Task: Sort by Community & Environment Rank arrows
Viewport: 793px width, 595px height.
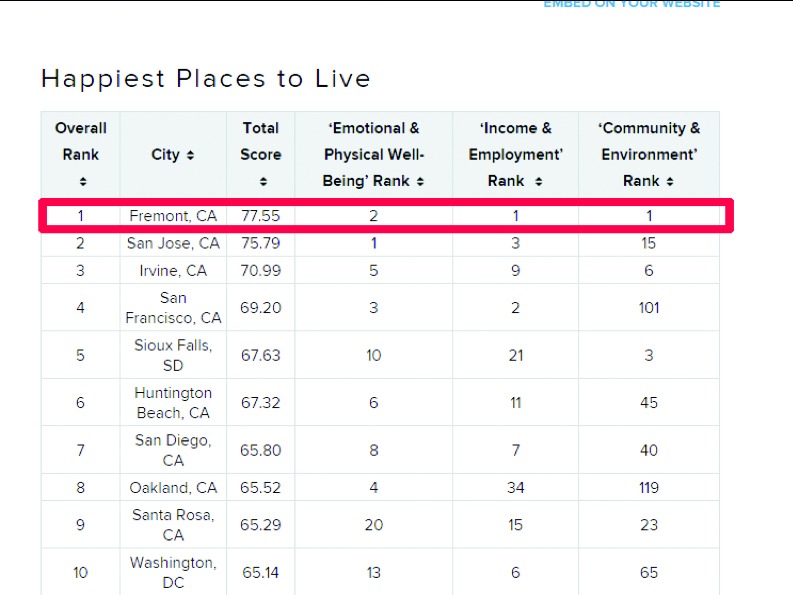Action: (670, 181)
